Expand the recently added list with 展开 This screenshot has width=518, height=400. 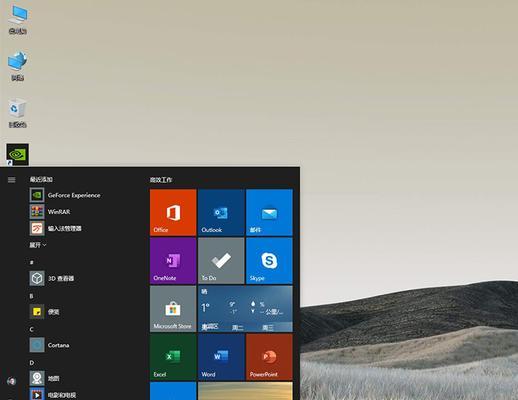(38, 245)
